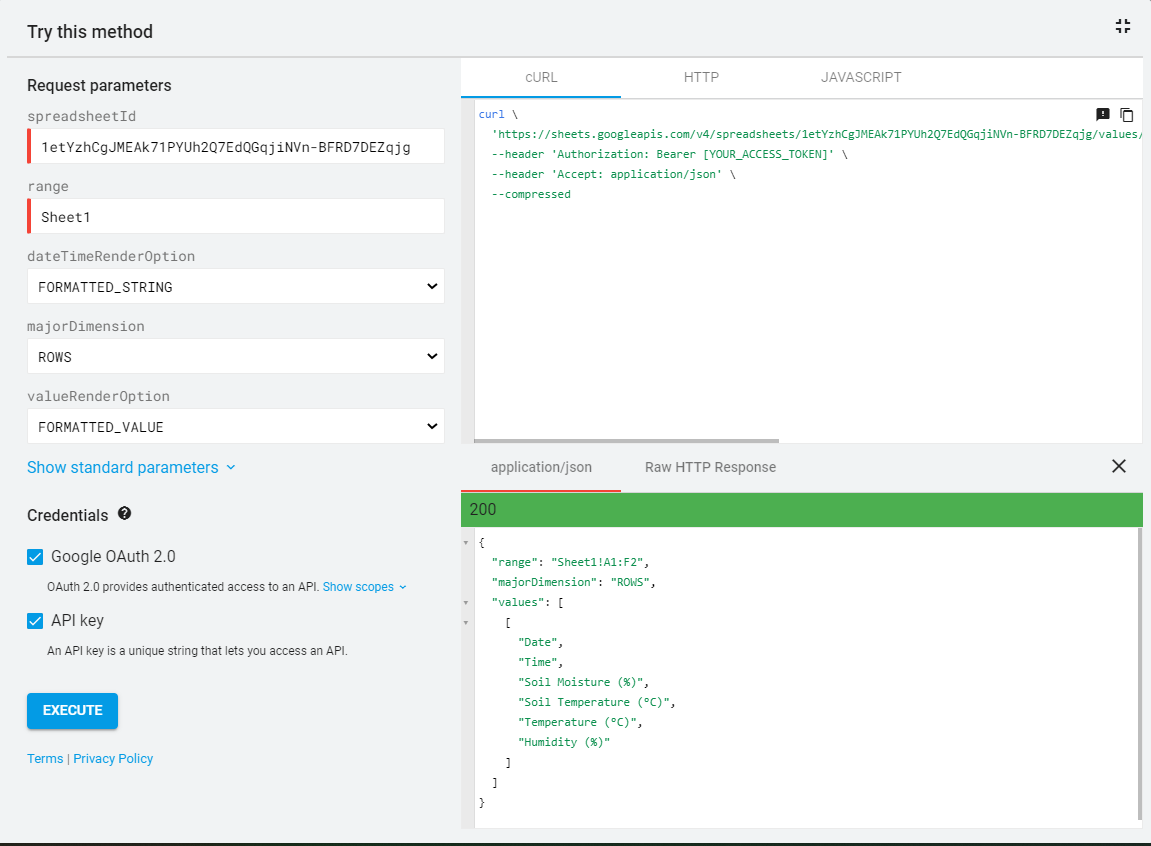
Task: Toggle the Google OAuth 2.0 checkbox
Action: [x=35, y=557]
